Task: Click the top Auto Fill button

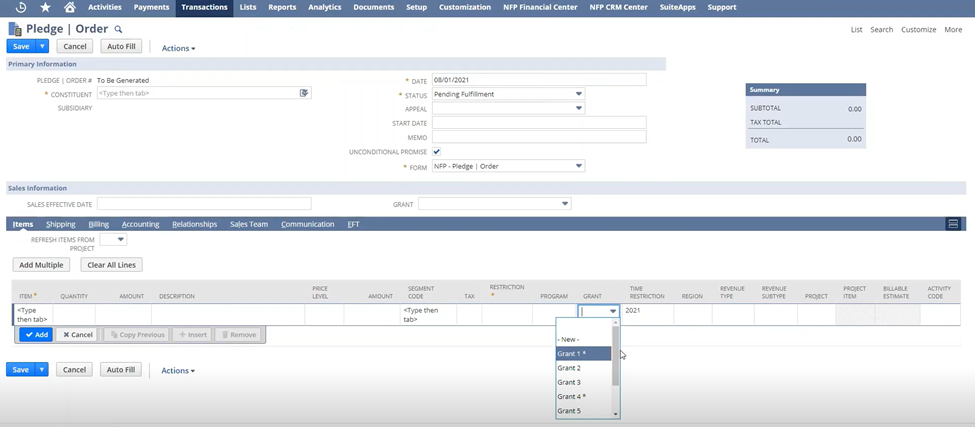Action: [121, 46]
